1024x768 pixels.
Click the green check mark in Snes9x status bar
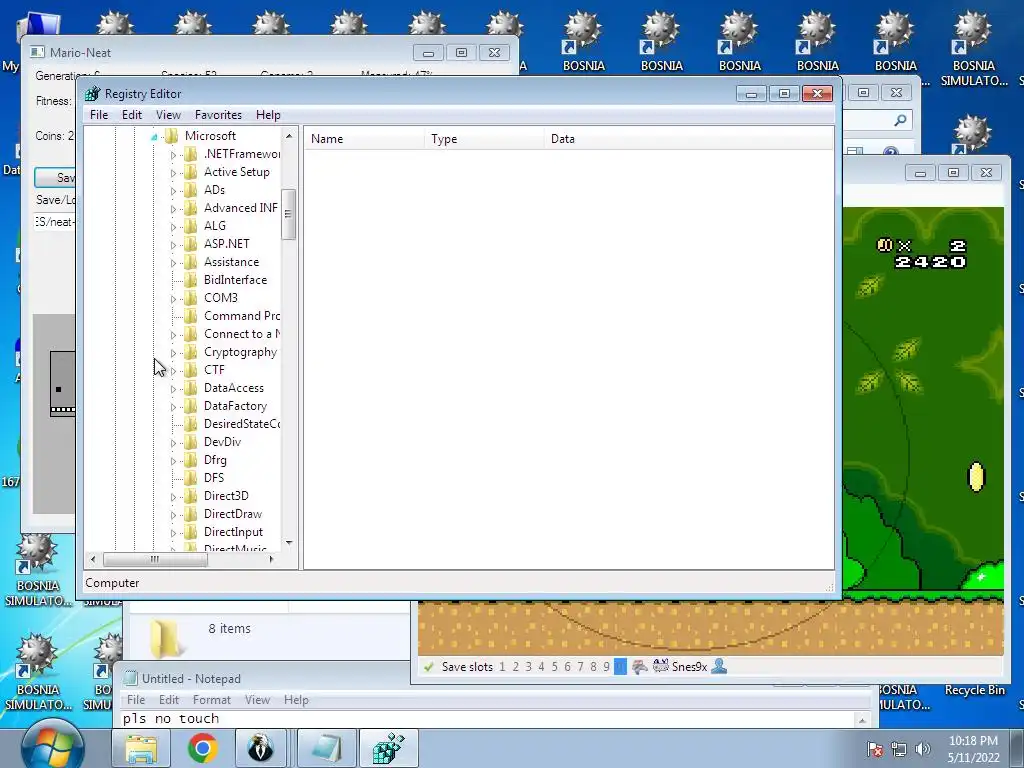pos(428,667)
